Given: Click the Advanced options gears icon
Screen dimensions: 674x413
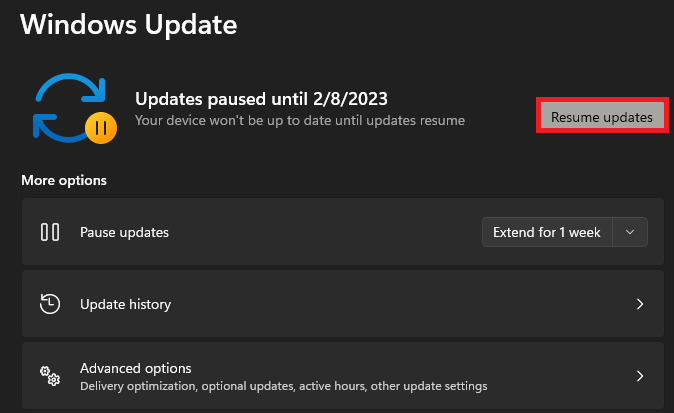Looking at the screenshot, I should [50, 376].
